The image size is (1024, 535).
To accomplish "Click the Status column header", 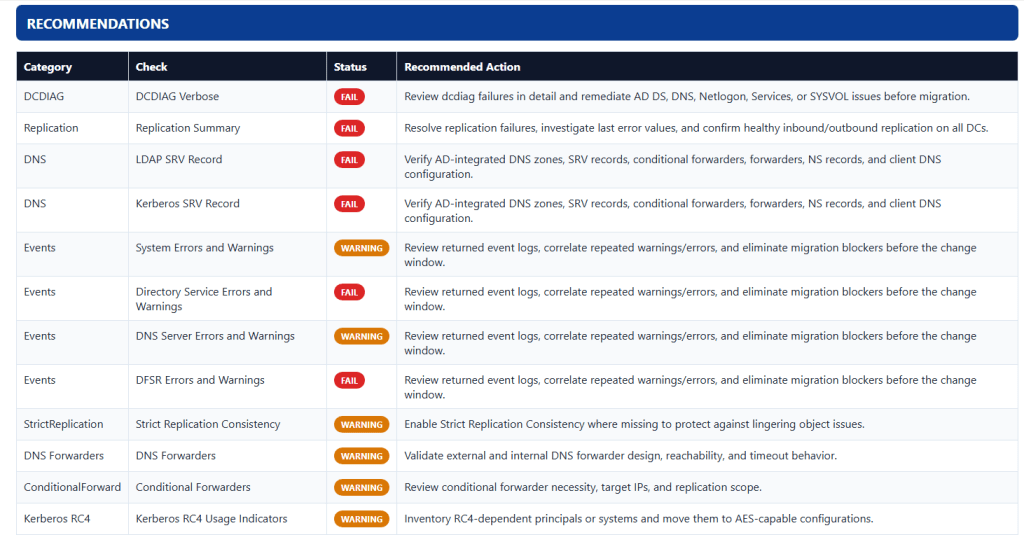I will pyautogui.click(x=350, y=67).
